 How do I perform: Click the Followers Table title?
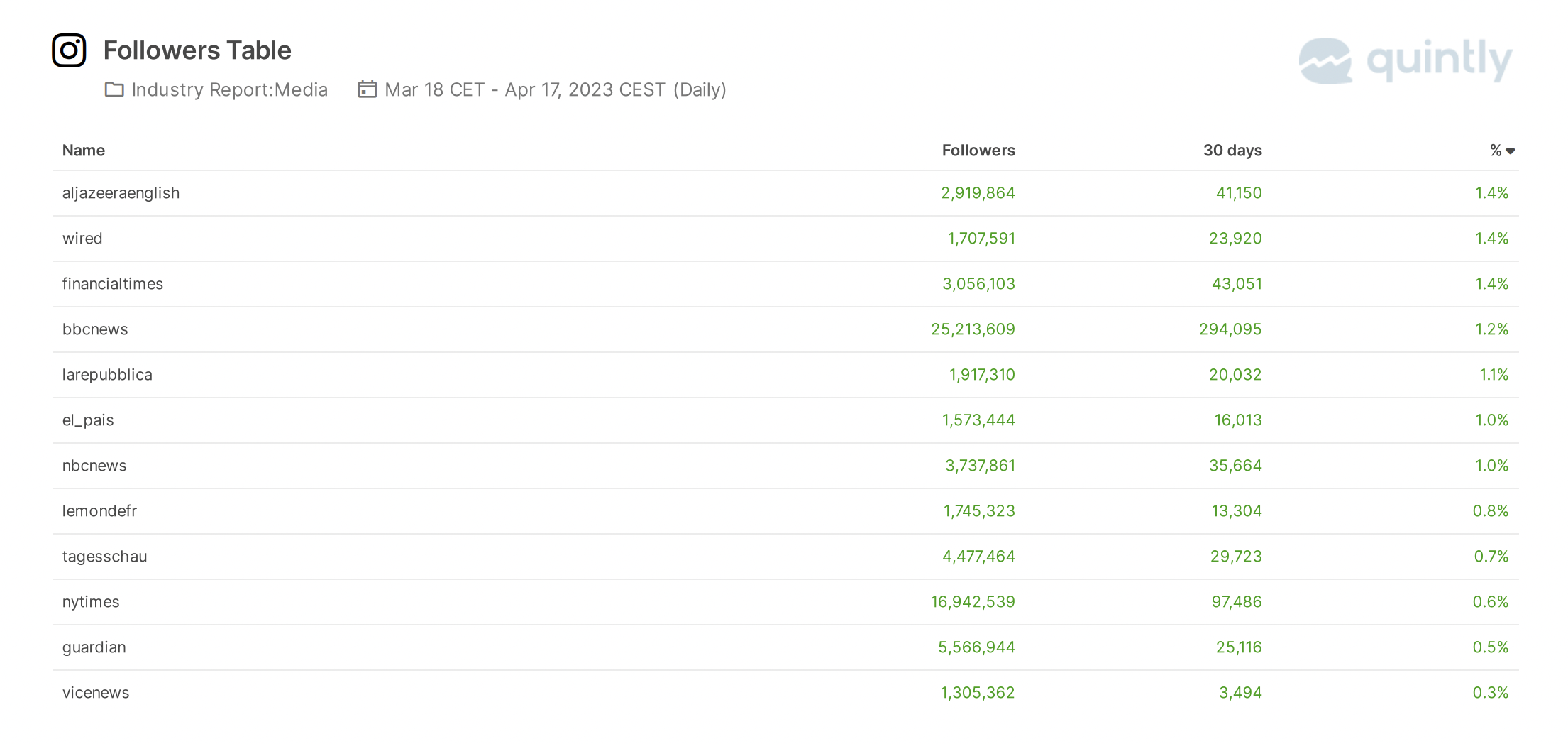click(x=197, y=50)
